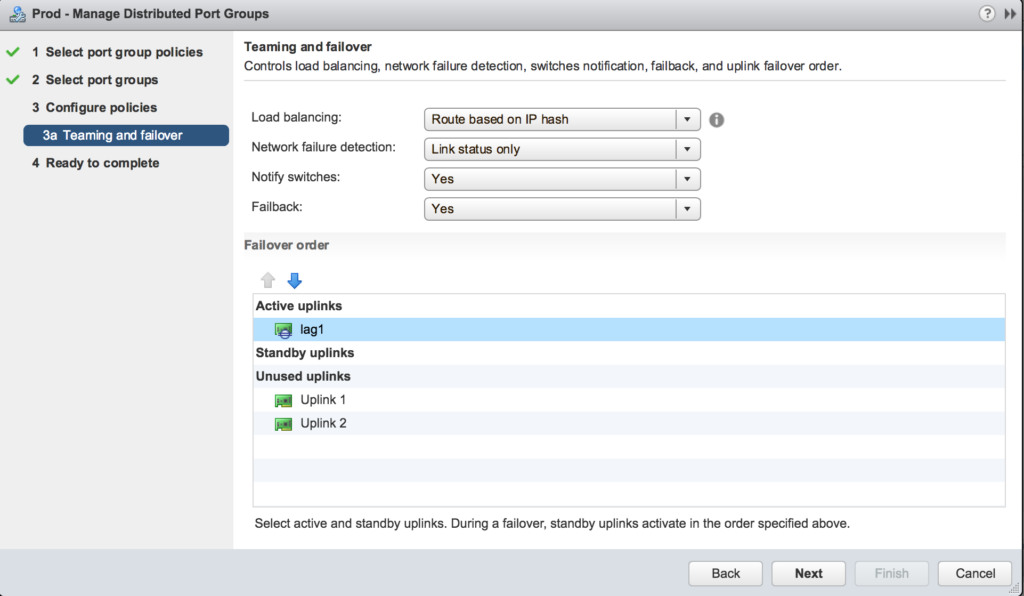The width and height of the screenshot is (1024, 596).
Task: Click the Active uplinks header
Action: 298,306
